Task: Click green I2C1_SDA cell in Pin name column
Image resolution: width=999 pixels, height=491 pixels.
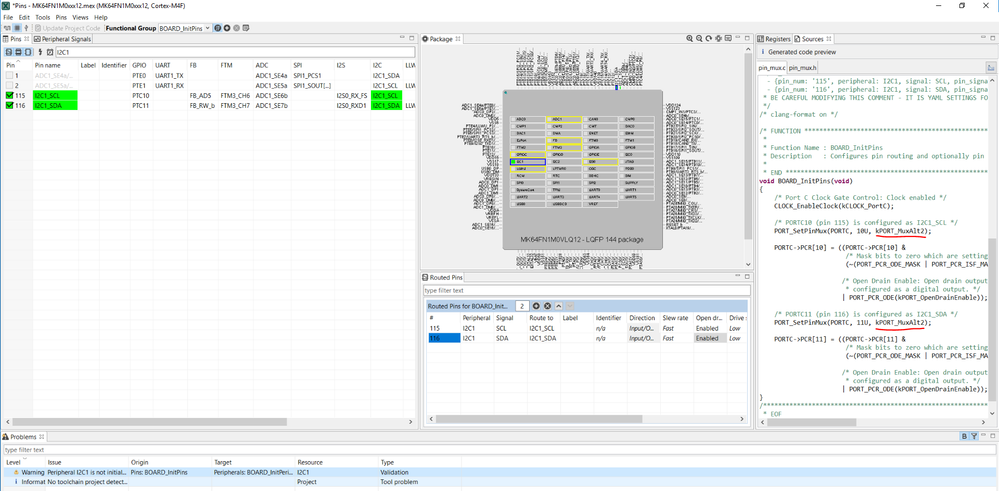Action: click(x=55, y=105)
